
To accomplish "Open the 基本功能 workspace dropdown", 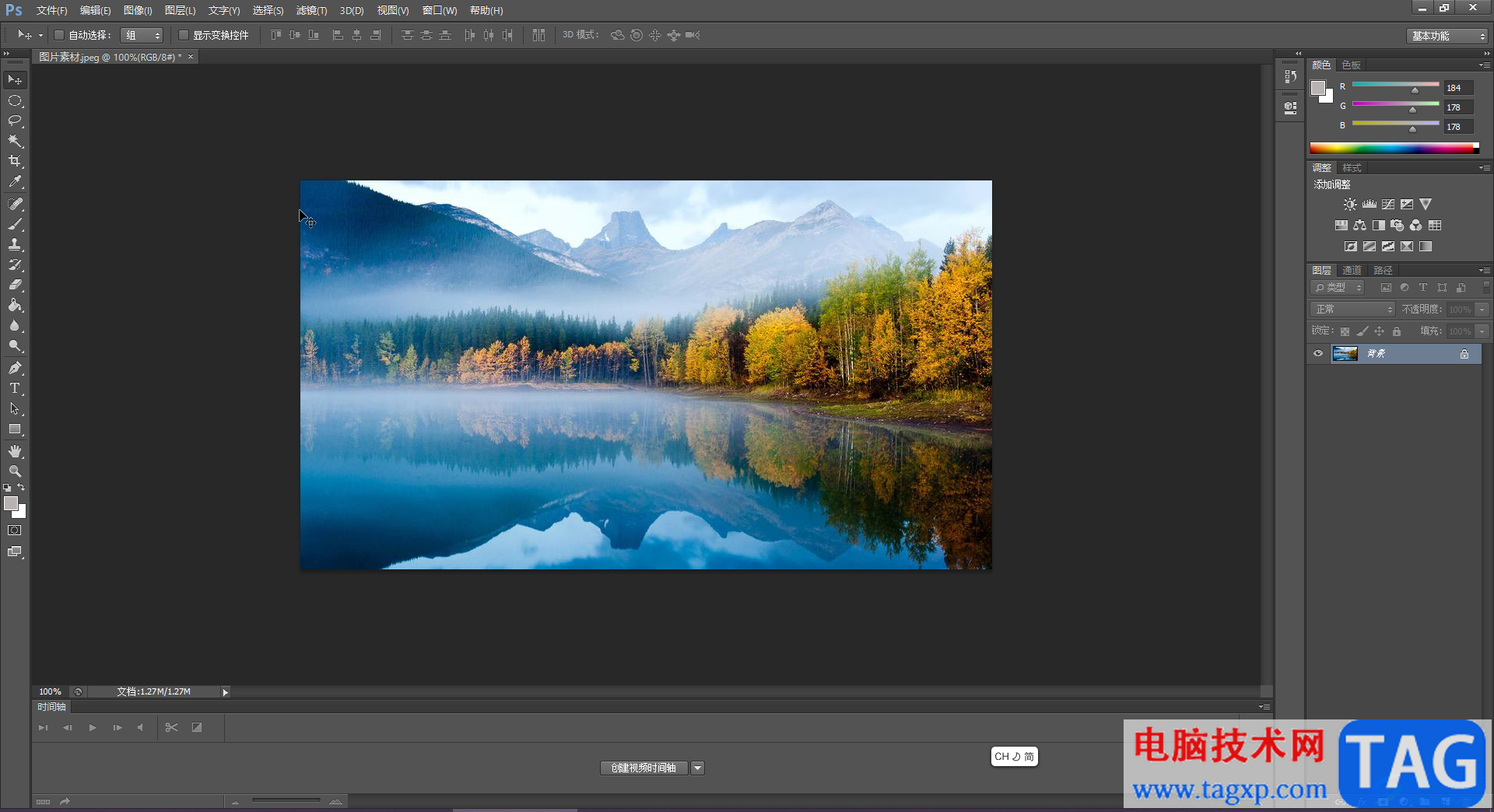I will 1447,36.
